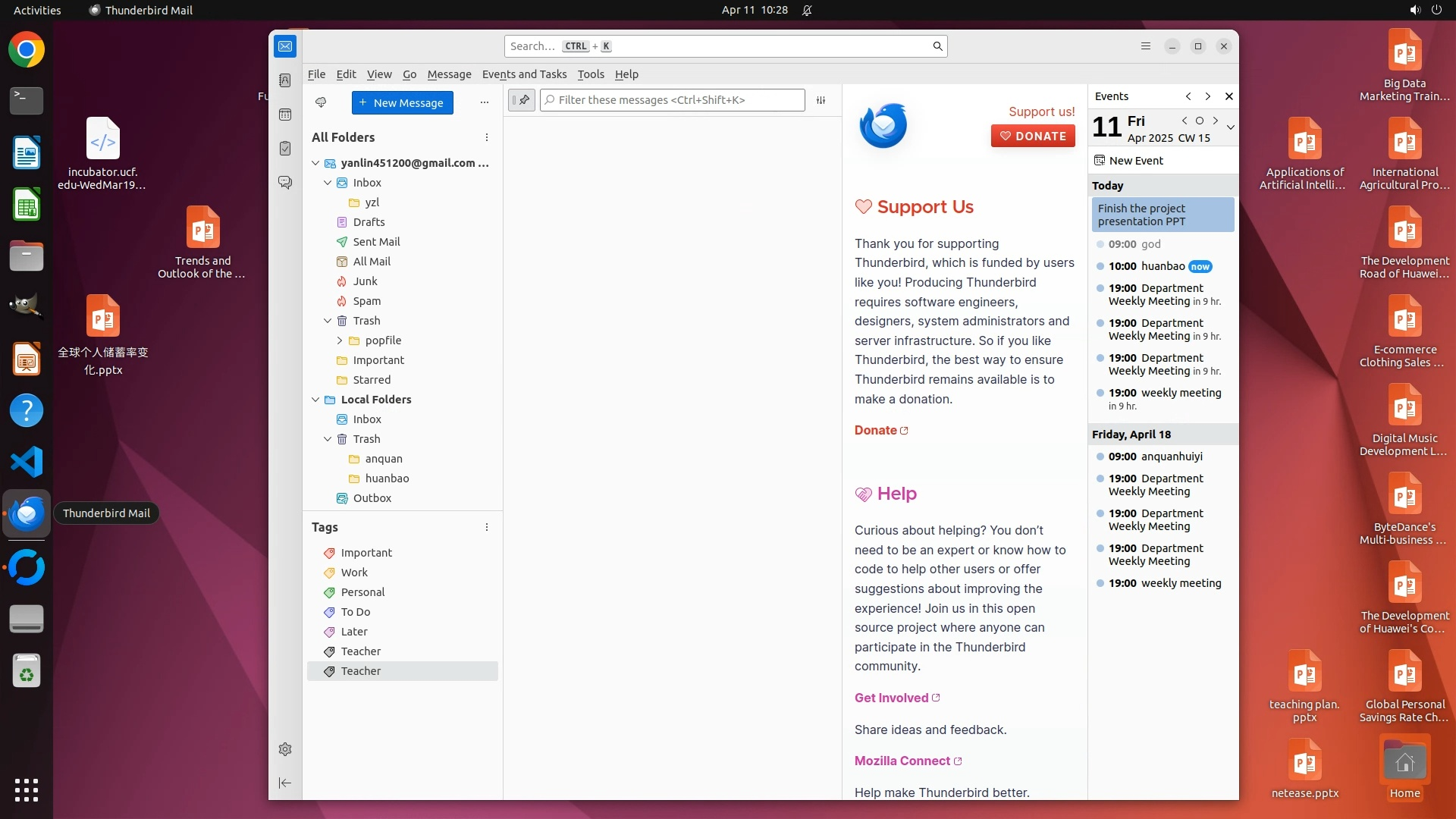Click the Get Messages cloud icon
This screenshot has width=1456, height=819.
[321, 102]
